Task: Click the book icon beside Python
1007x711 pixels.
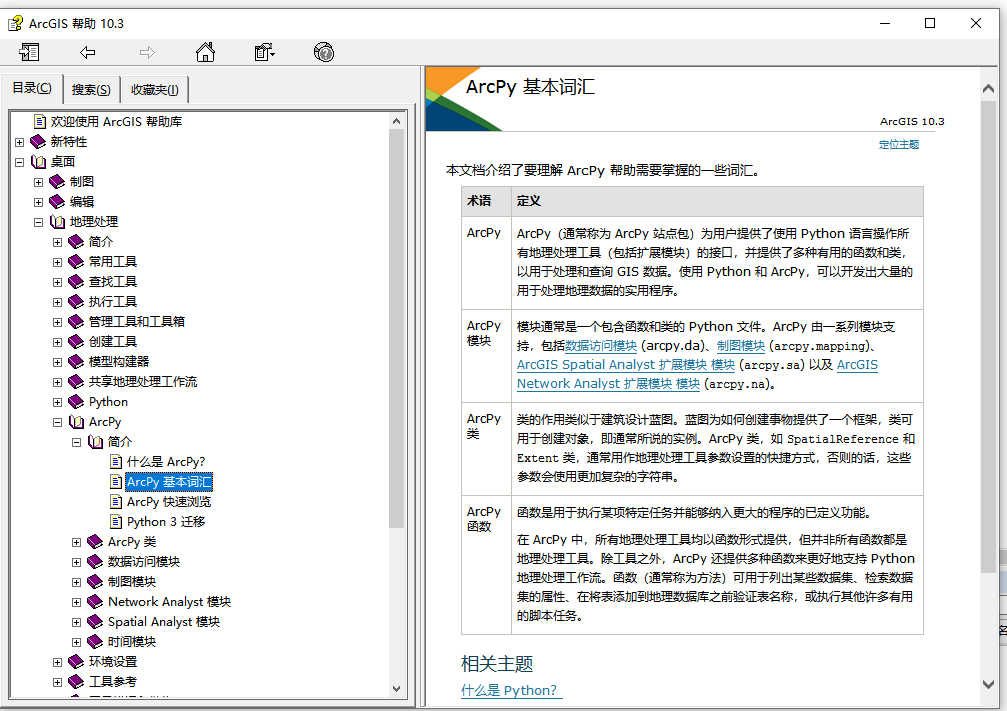Action: pyautogui.click(x=76, y=401)
